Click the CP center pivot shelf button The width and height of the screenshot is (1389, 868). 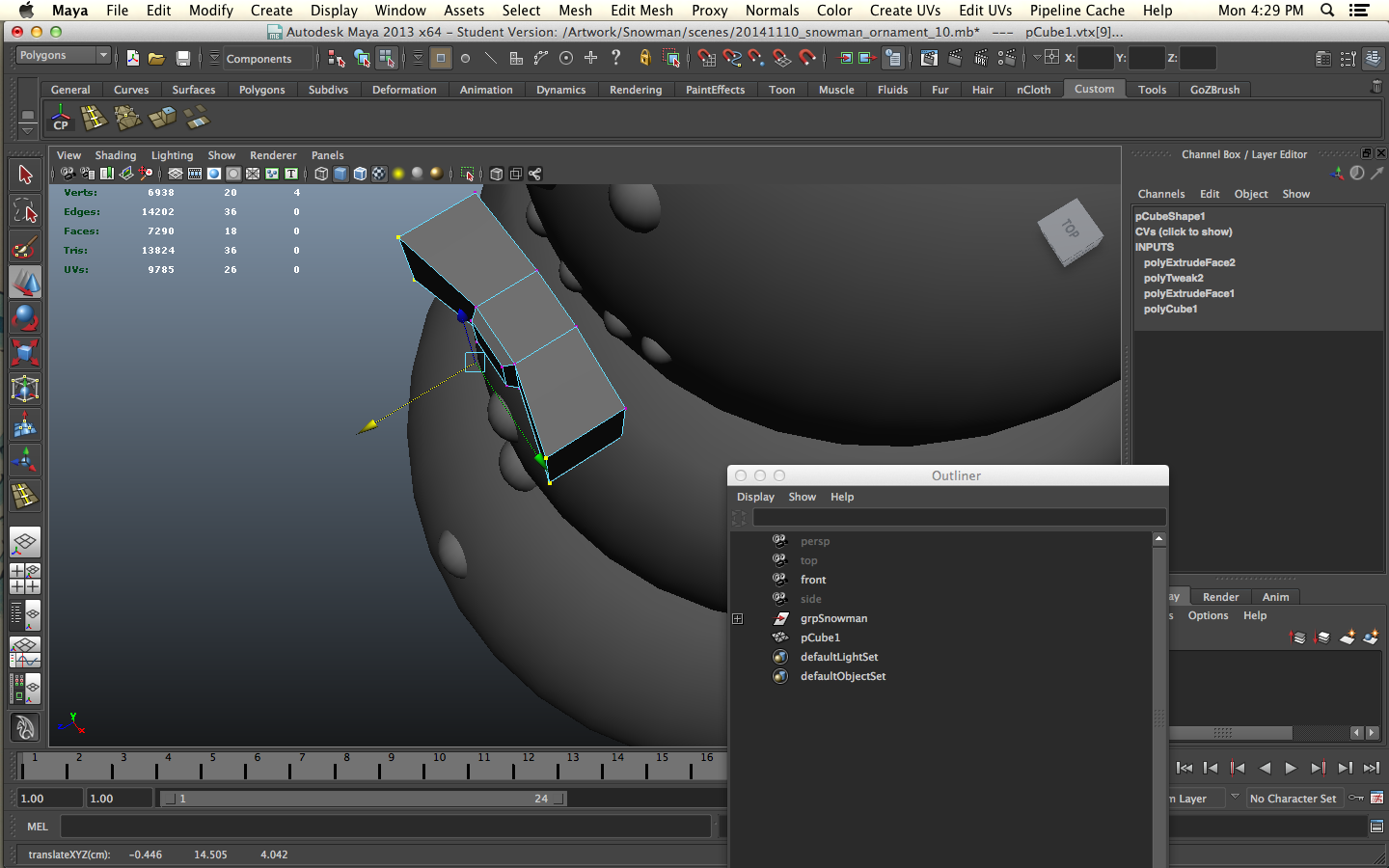[61, 120]
